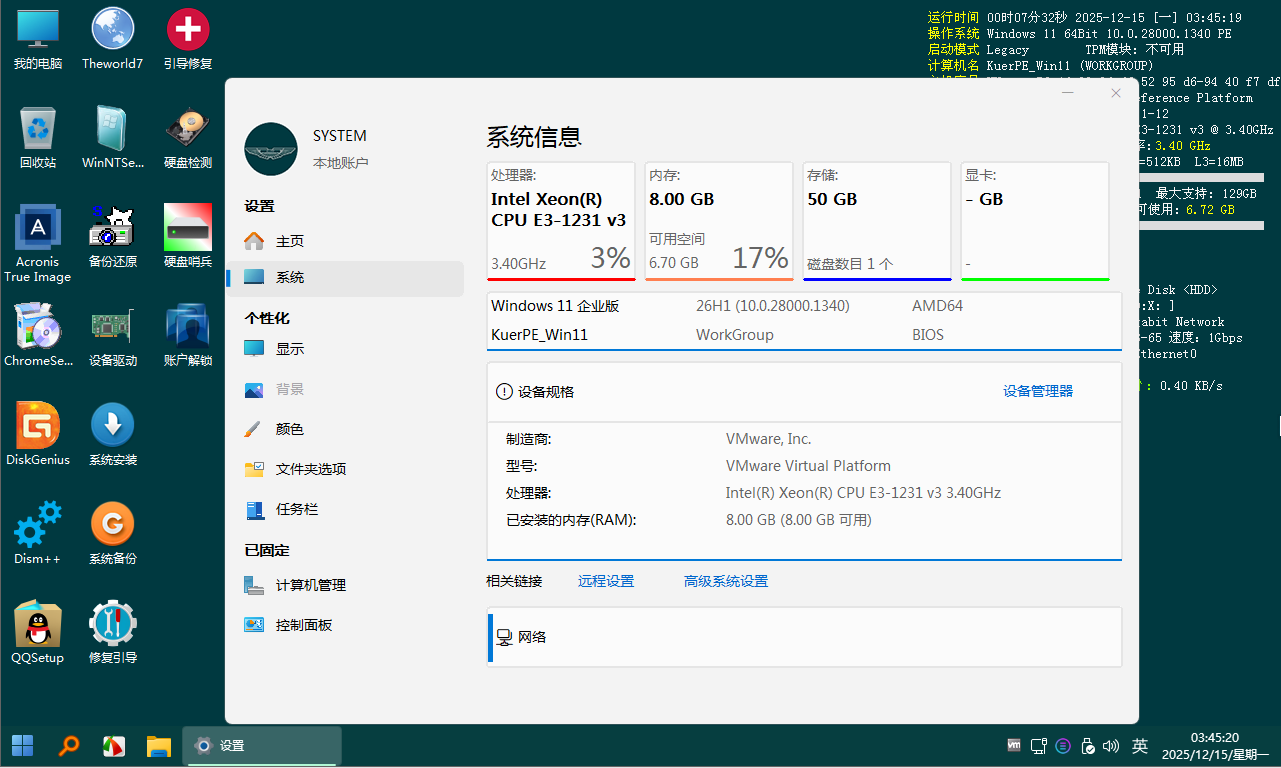This screenshot has height=768, width=1281.
Task: Launch the Theworld7 browser icon
Action: click(x=113, y=31)
